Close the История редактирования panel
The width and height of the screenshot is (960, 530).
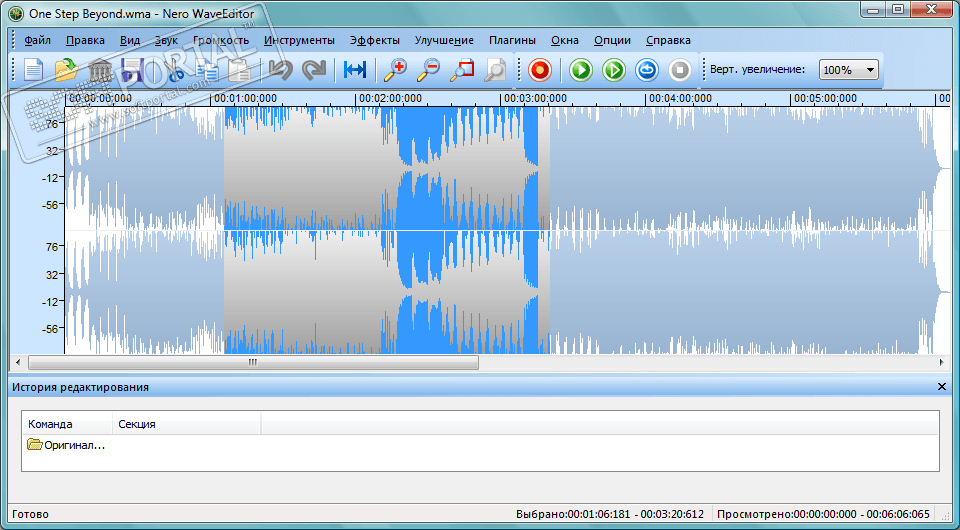point(942,387)
